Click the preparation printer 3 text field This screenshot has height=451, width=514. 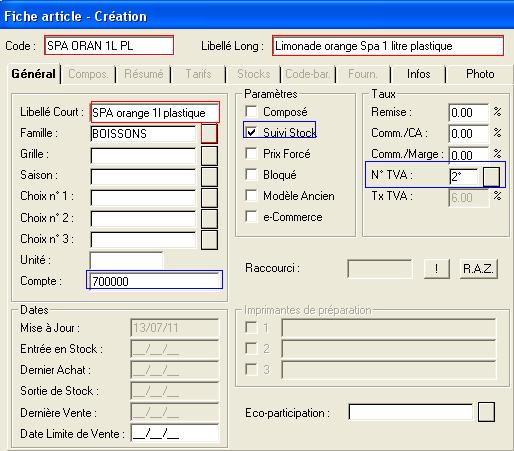389,369
